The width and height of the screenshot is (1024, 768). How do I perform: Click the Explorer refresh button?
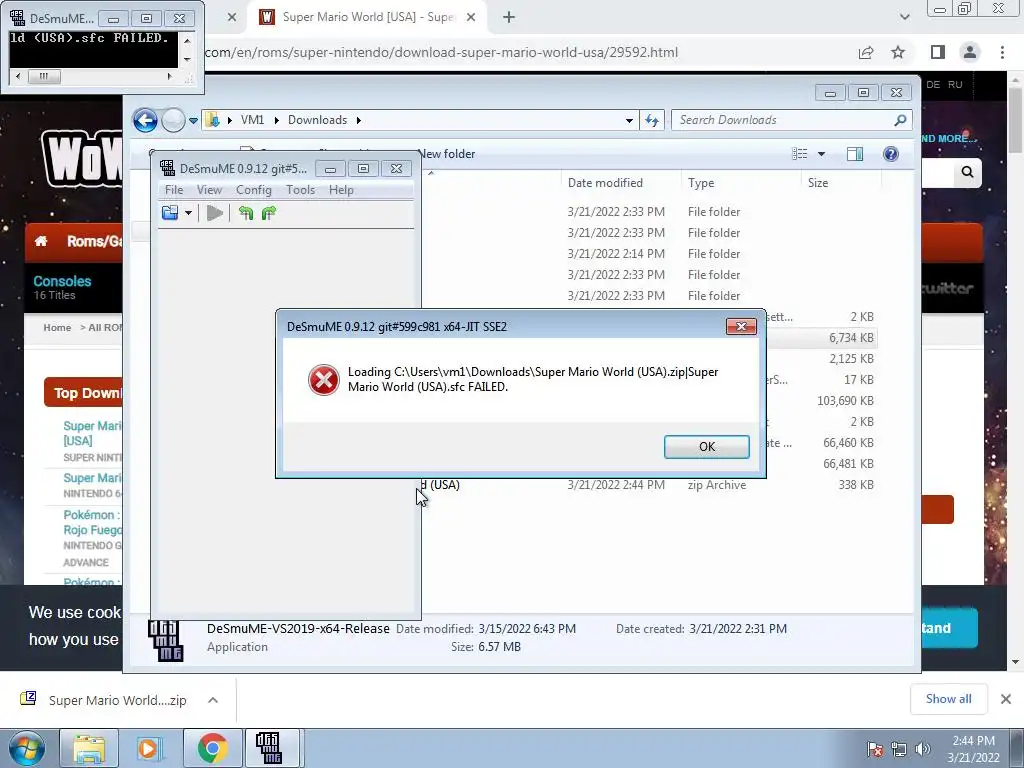tap(652, 120)
